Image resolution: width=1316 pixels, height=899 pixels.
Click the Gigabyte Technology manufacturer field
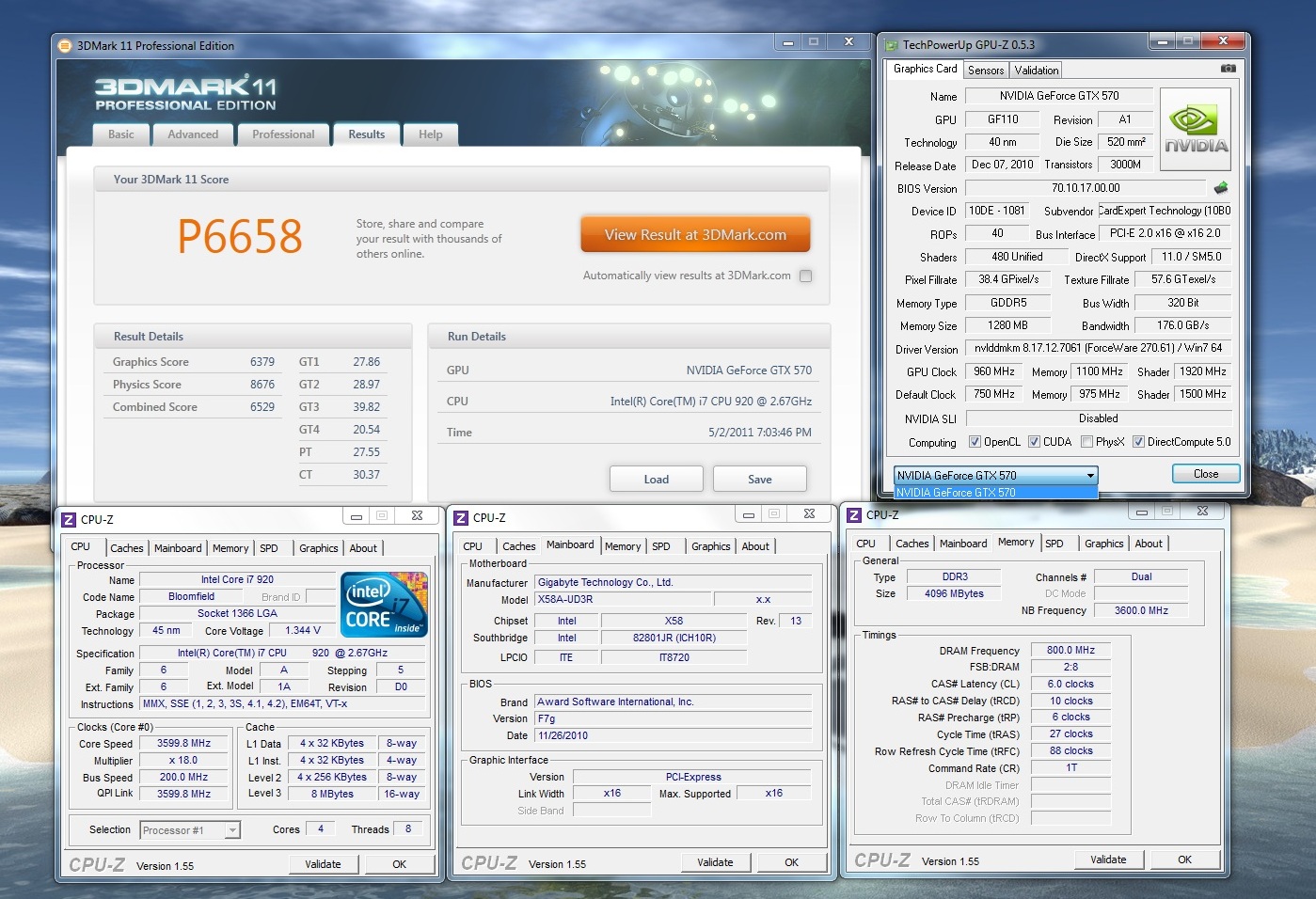[674, 583]
